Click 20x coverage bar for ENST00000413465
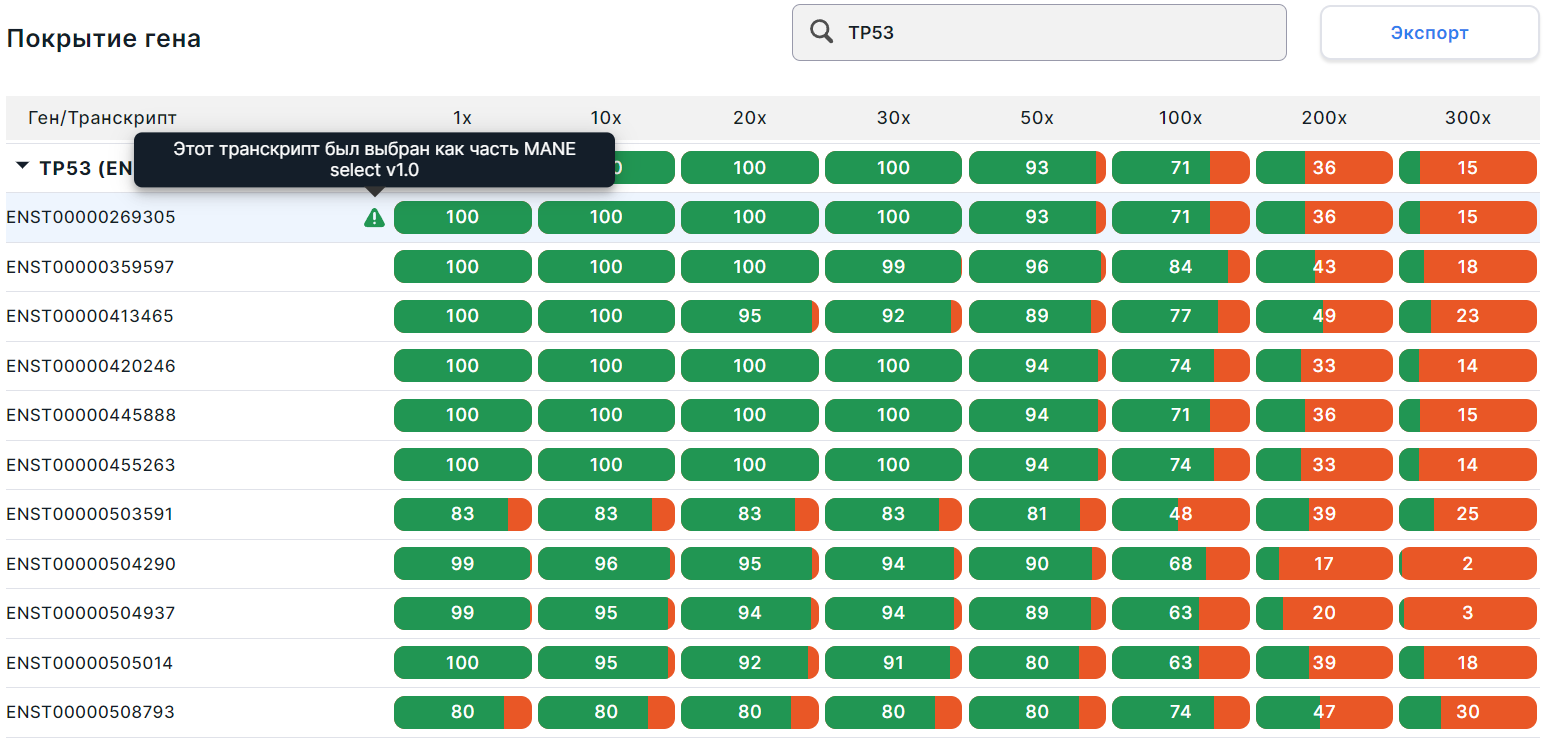Viewport: 1548px width, 742px height. pyautogui.click(x=750, y=316)
